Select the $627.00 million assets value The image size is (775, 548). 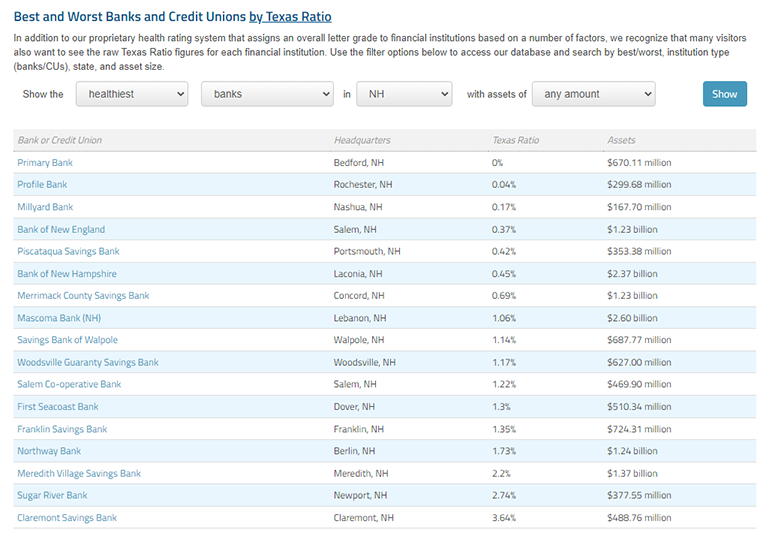tap(639, 362)
